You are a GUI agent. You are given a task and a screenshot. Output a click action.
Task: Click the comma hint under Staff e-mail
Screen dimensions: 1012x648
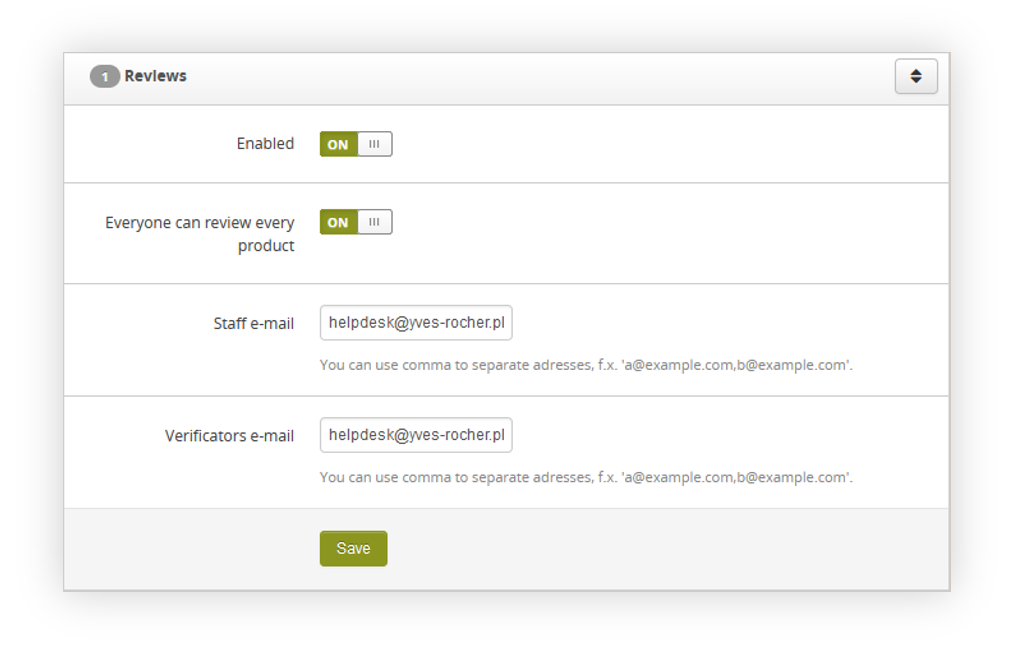[586, 365]
